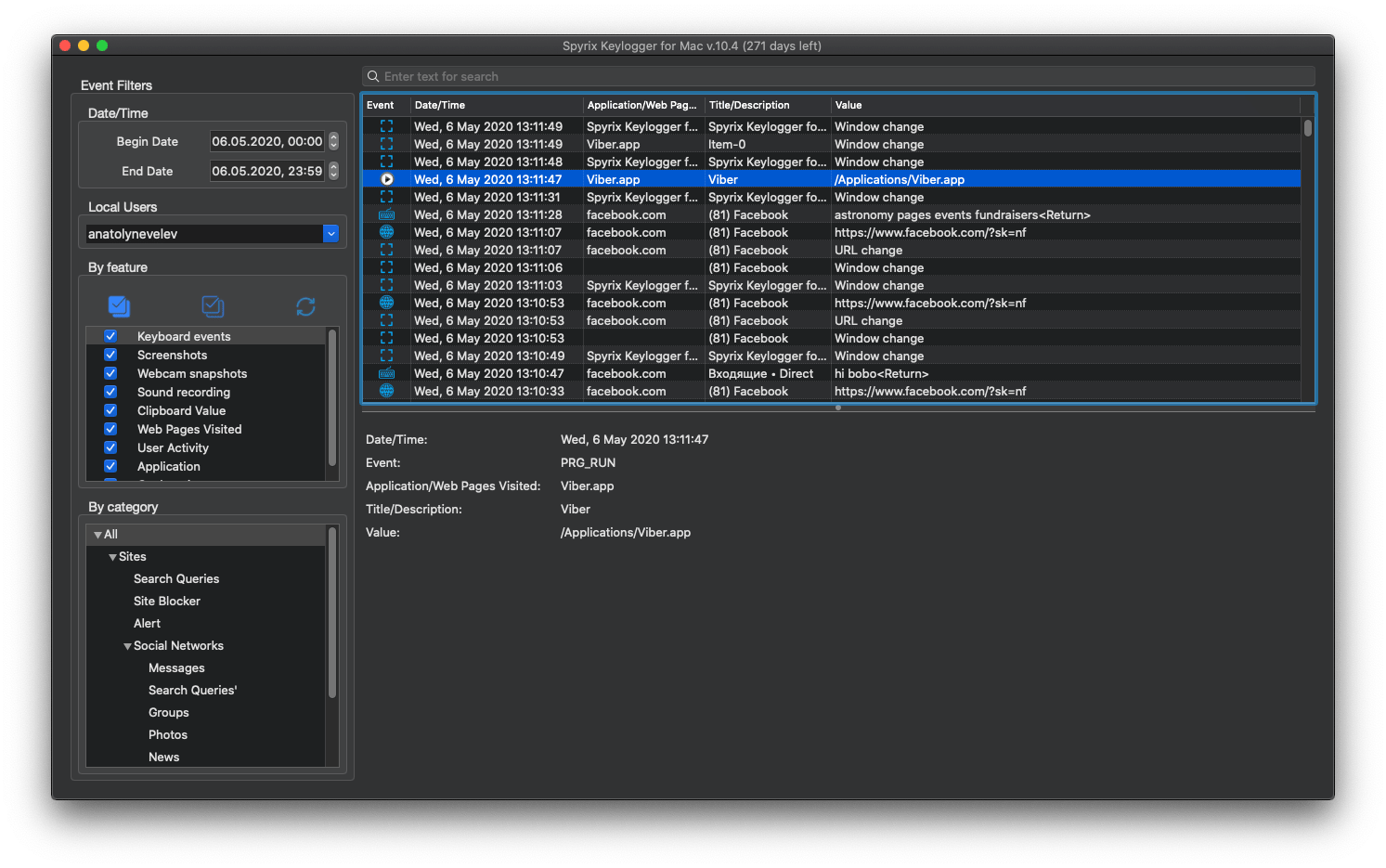Click window change icon at 13:11:31

click(x=387, y=197)
